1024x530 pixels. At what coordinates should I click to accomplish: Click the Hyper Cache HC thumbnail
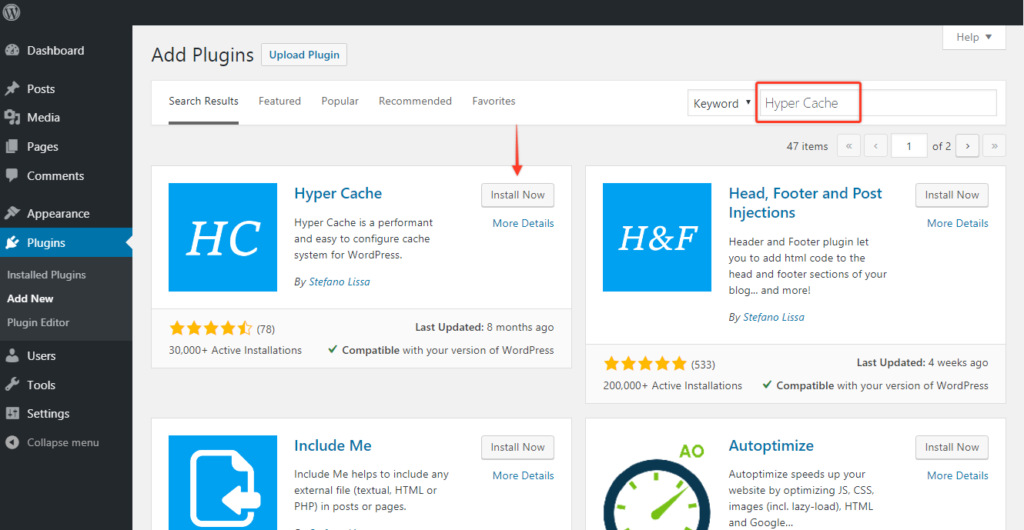223,237
